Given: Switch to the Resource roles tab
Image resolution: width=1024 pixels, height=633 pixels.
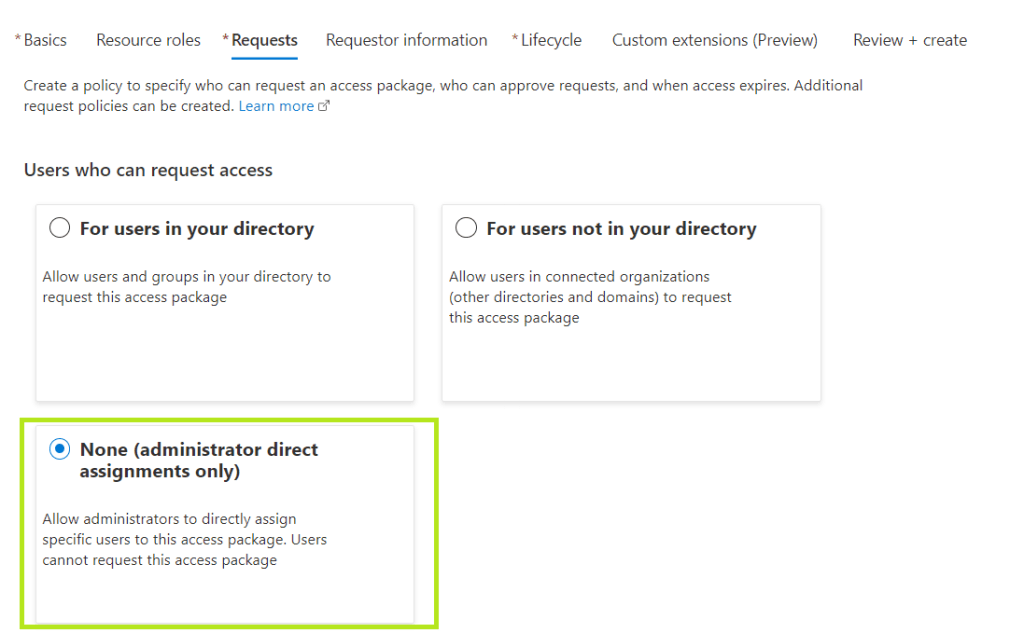Looking at the screenshot, I should pos(148,40).
